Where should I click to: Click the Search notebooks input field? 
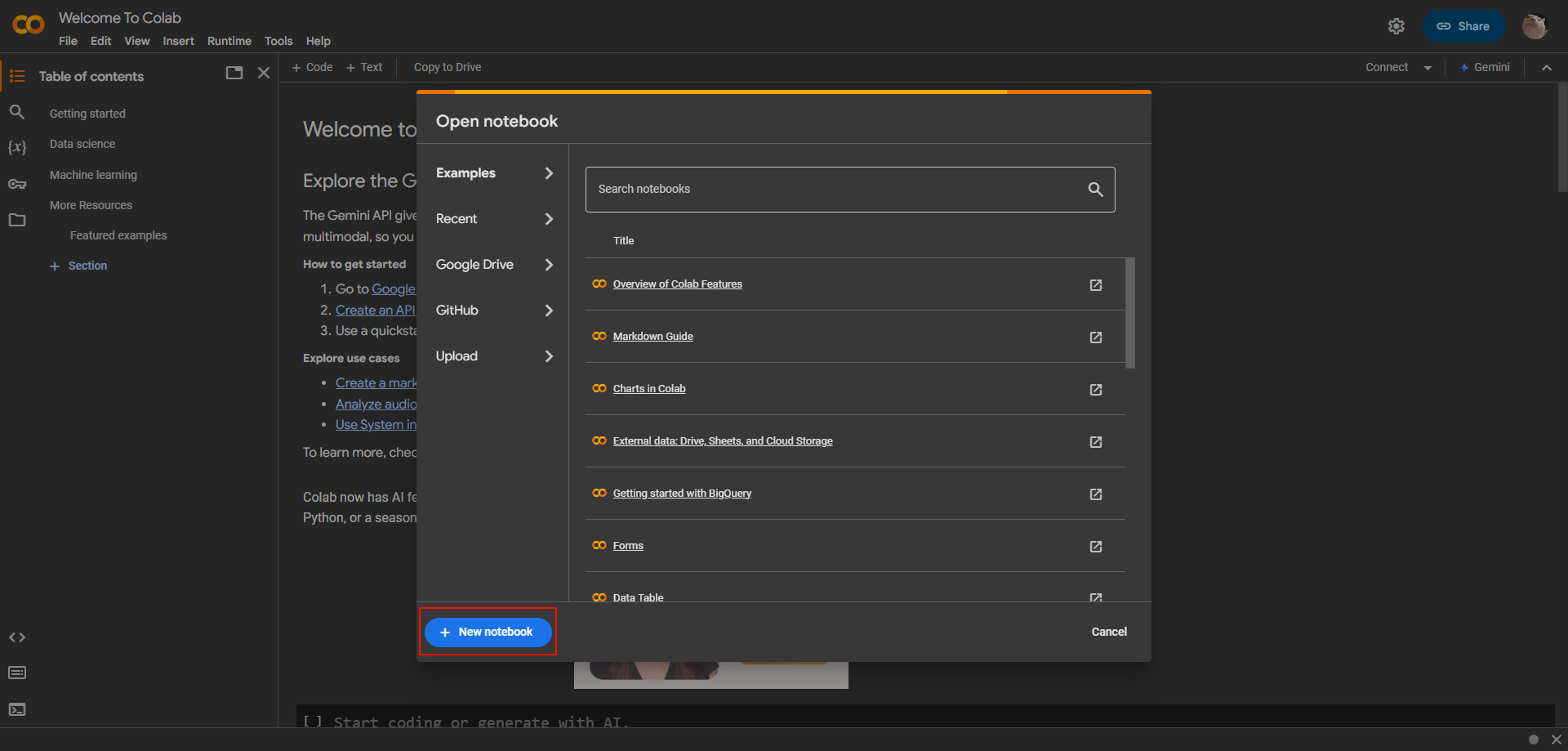click(850, 190)
